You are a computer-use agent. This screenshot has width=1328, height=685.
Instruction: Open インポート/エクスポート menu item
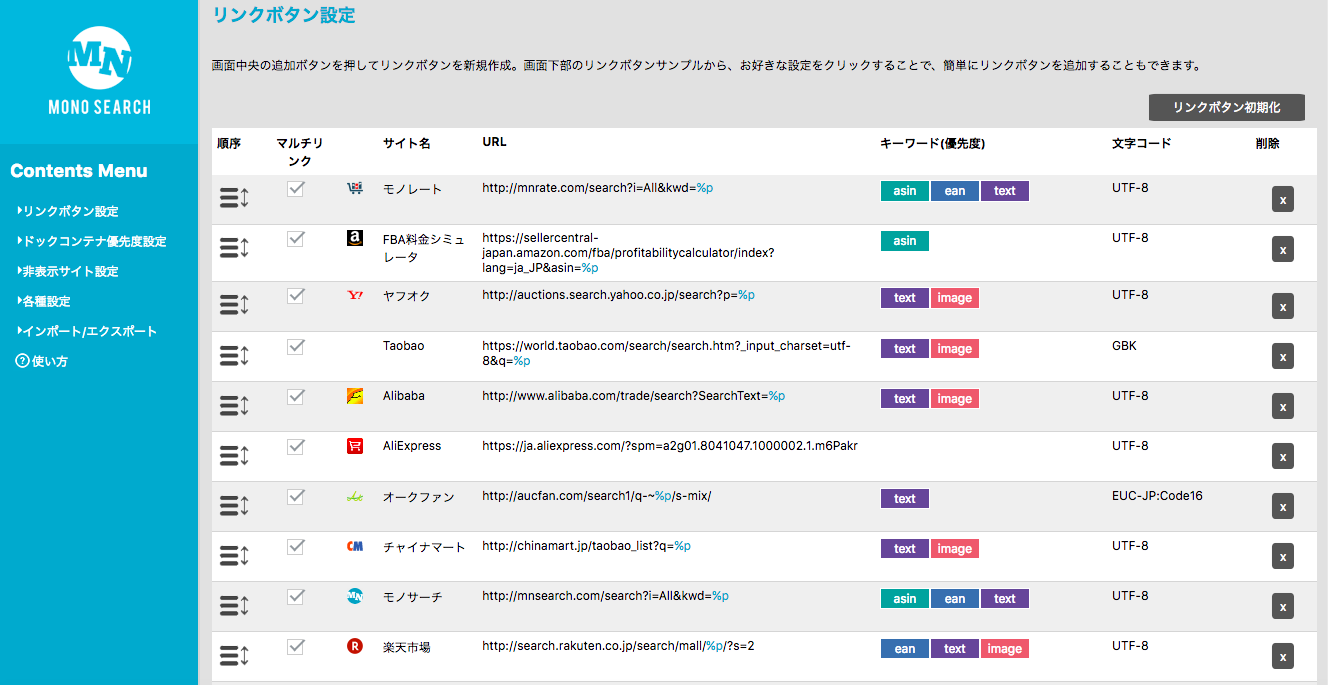coord(86,331)
